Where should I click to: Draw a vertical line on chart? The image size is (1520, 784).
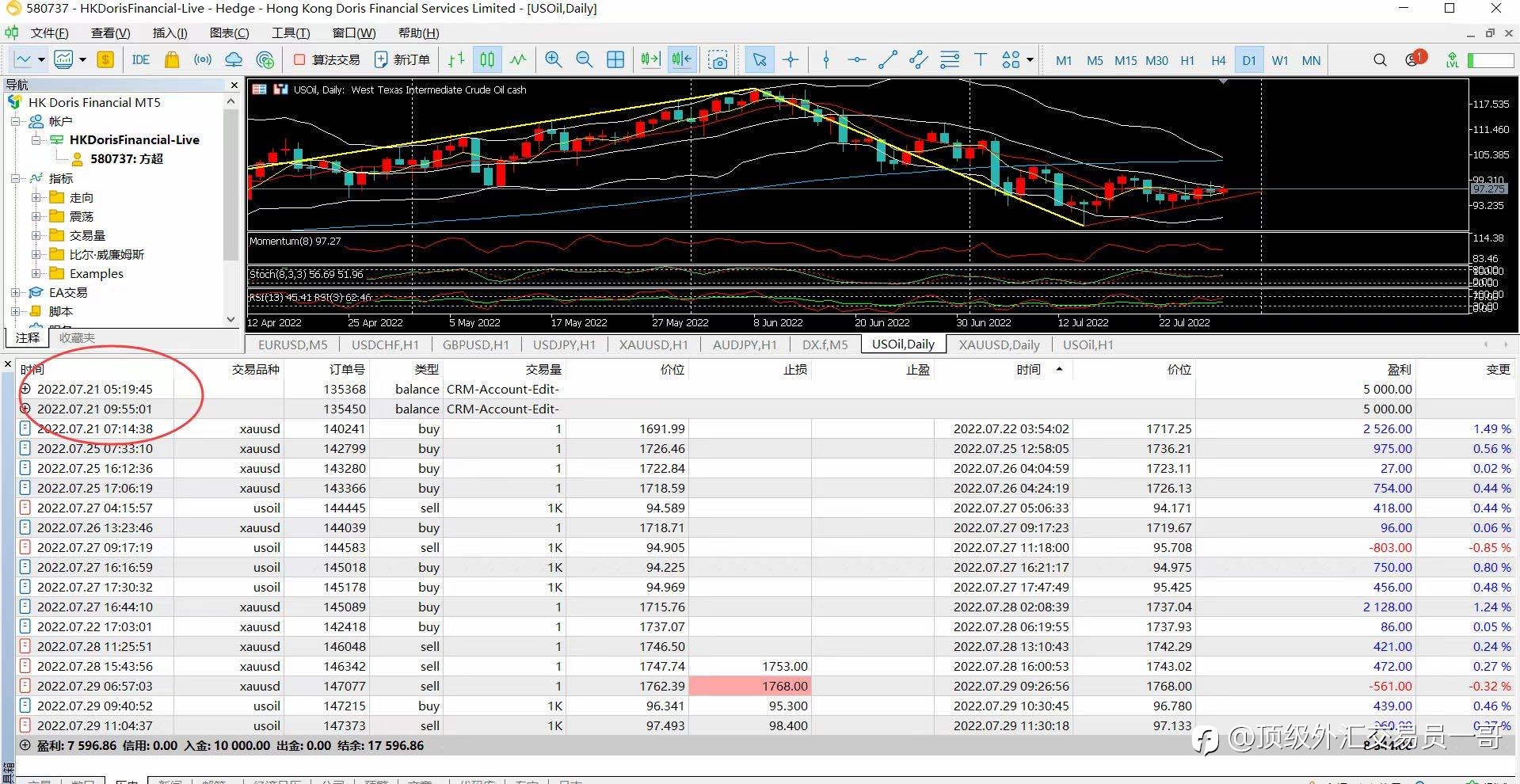[826, 59]
